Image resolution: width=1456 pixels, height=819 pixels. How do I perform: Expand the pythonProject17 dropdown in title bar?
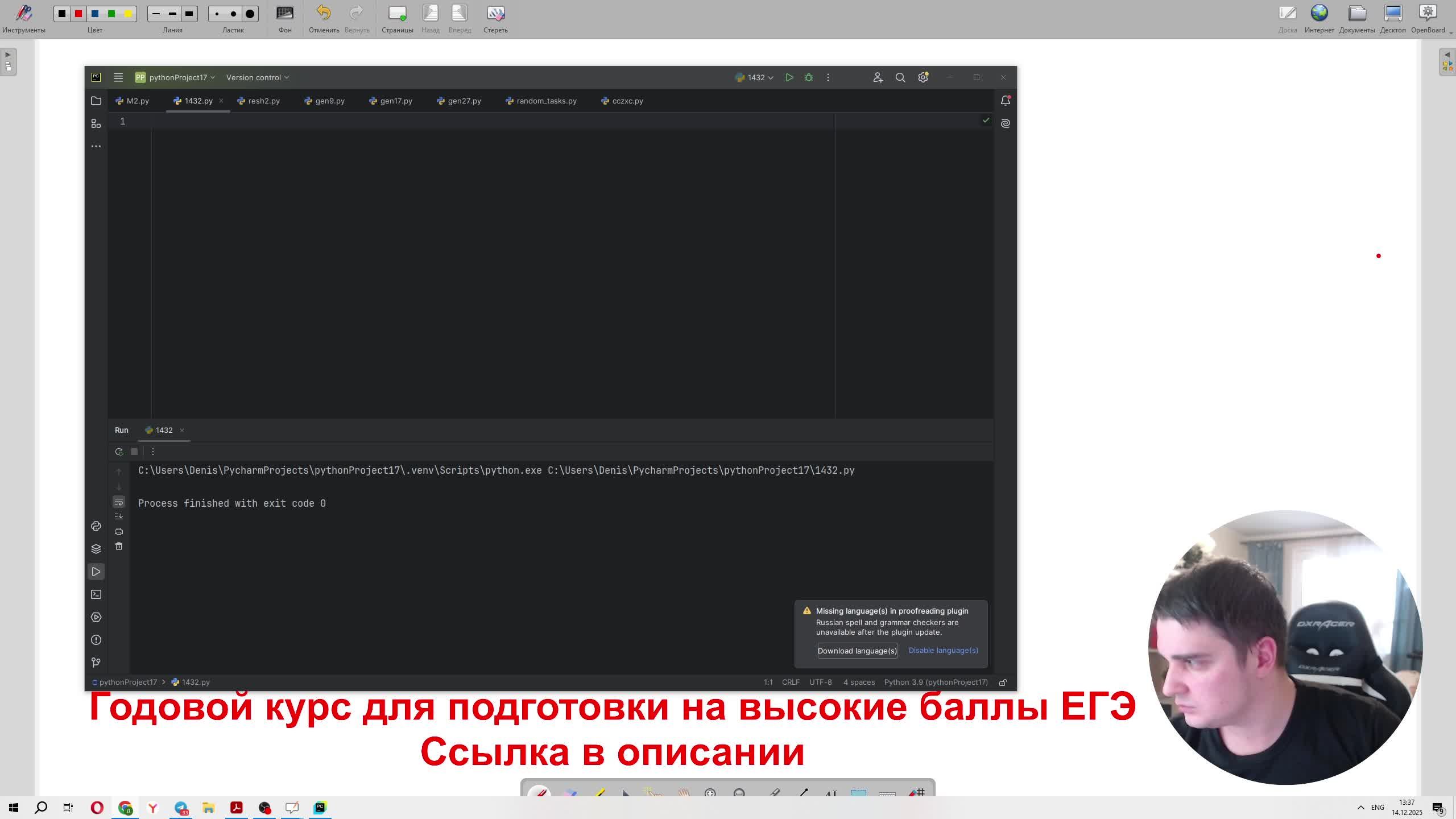tap(176, 77)
